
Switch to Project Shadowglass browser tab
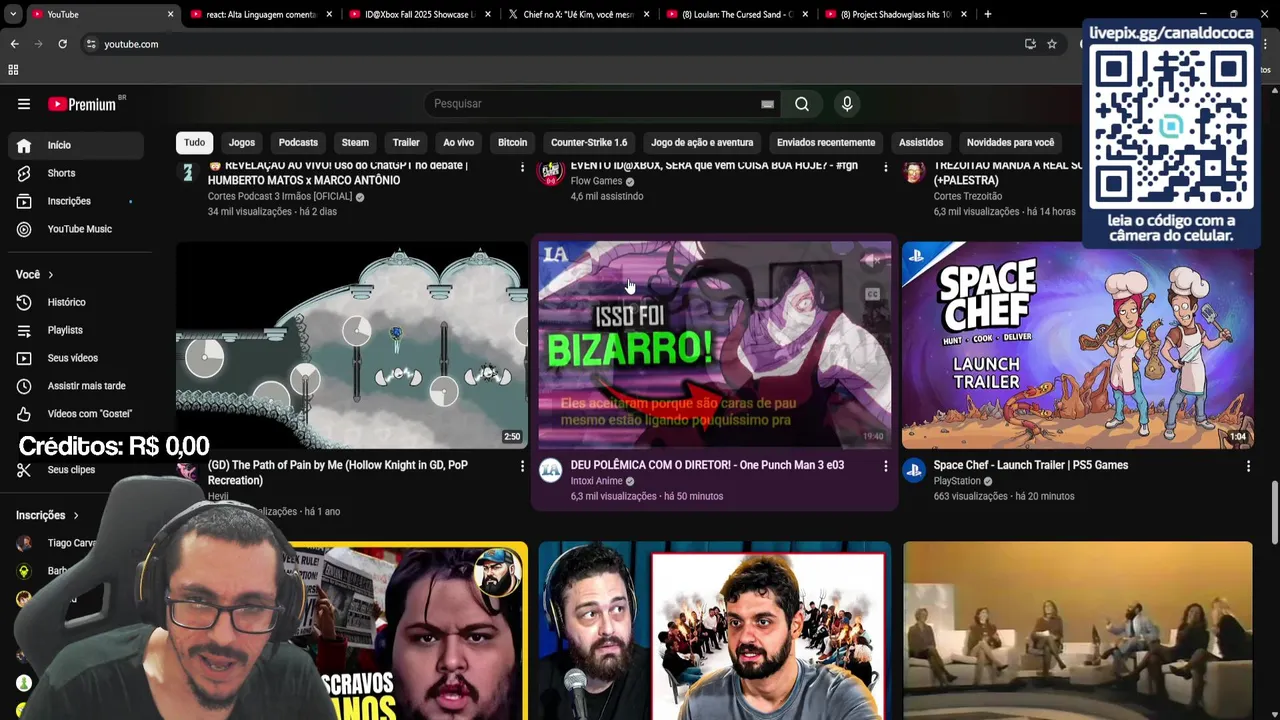(895, 14)
